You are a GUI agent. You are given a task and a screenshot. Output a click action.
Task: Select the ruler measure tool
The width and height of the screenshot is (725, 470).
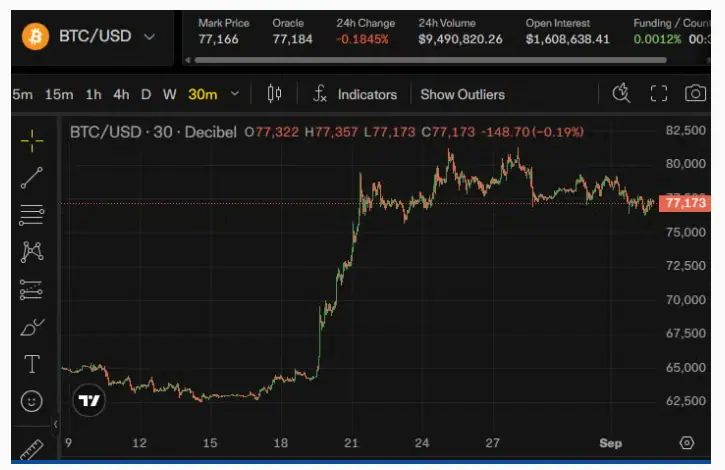pyautogui.click(x=32, y=449)
